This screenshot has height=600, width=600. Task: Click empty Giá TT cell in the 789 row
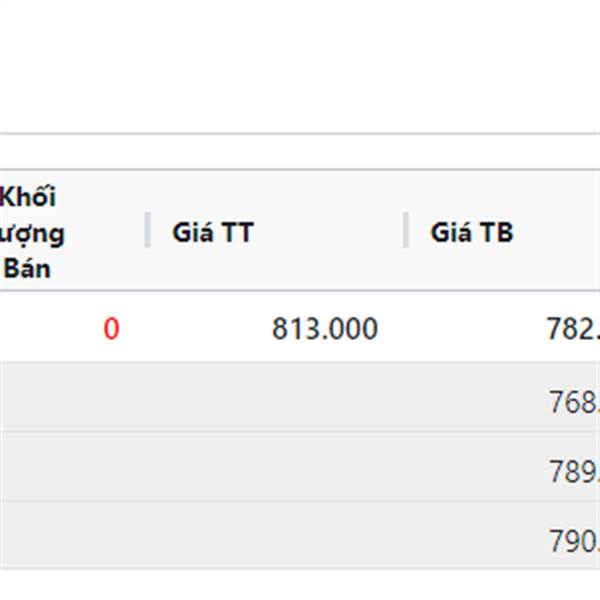277,467
